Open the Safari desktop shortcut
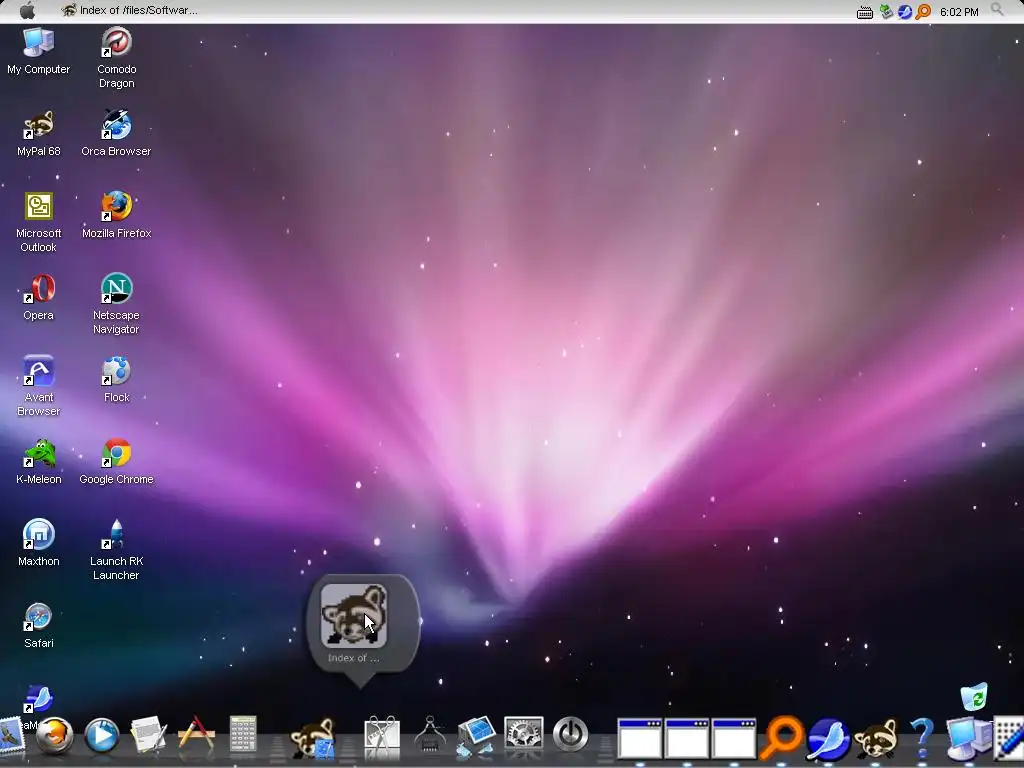 (x=39, y=625)
